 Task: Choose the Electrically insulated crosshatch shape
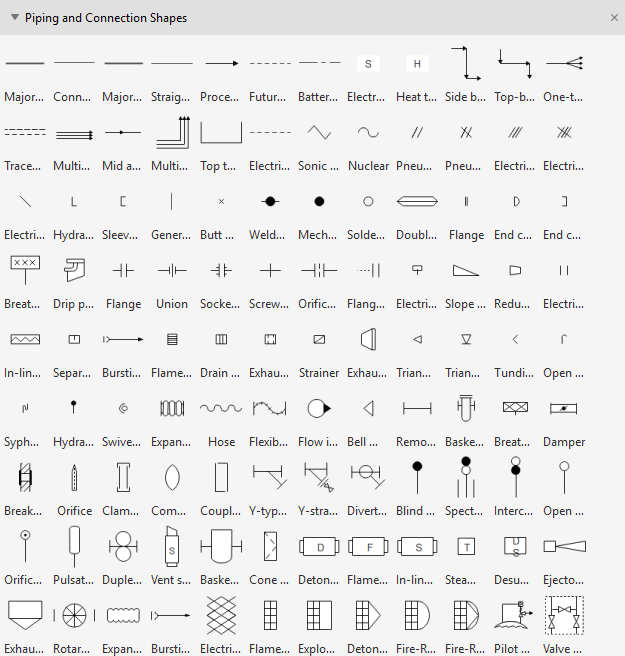(221, 615)
